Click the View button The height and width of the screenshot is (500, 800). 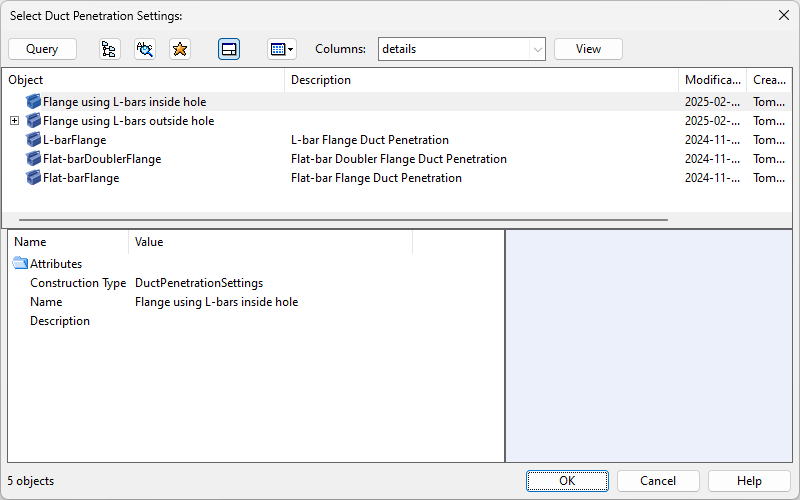point(588,49)
